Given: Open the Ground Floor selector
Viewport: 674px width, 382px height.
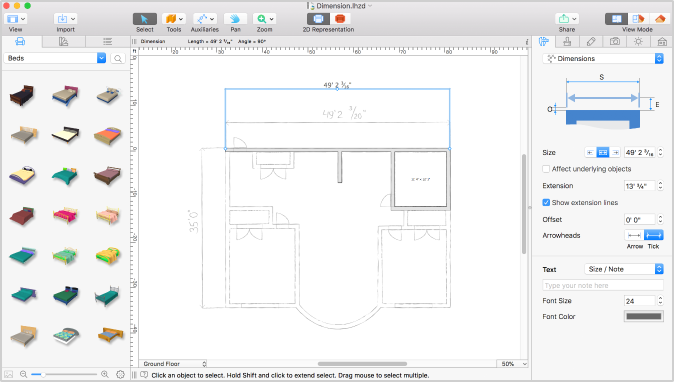Looking at the screenshot, I should (x=173, y=364).
